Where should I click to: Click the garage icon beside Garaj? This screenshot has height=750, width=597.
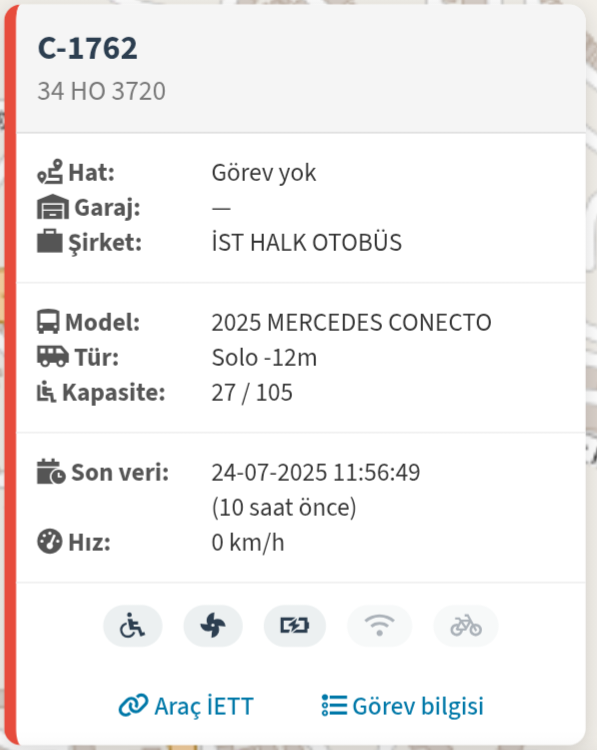click(x=53, y=207)
